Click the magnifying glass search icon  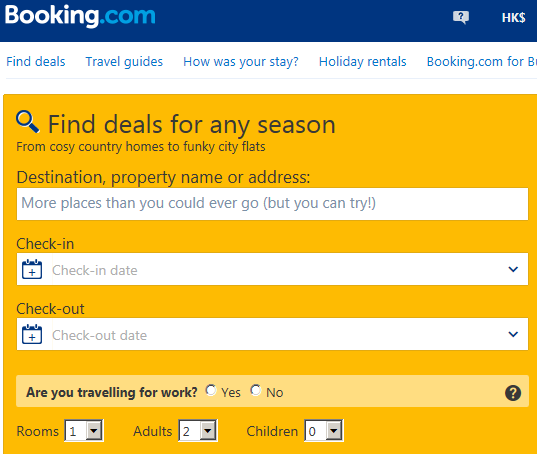pos(28,122)
